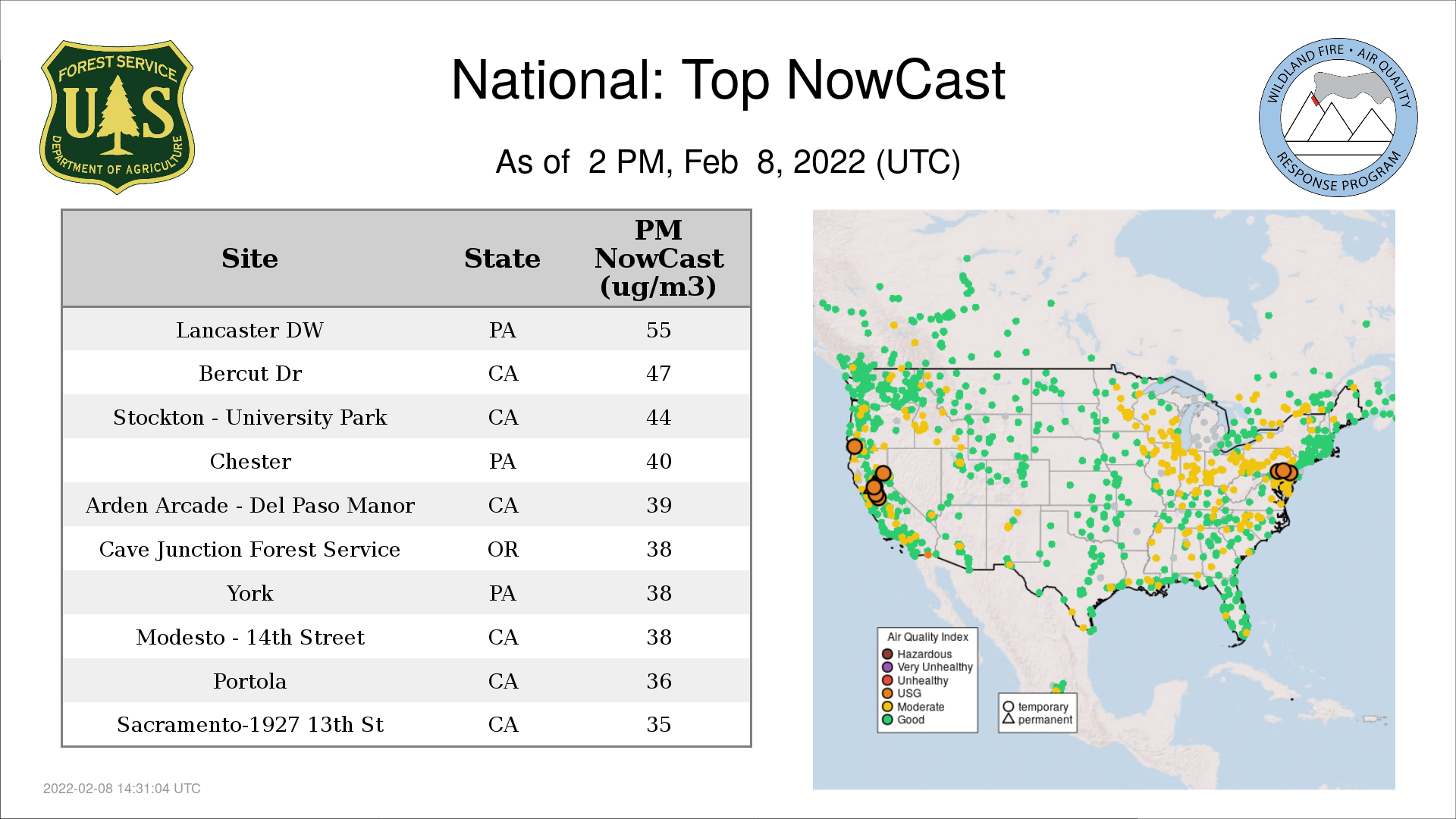The height and width of the screenshot is (819, 1456).
Task: Select the Lancaster DW table row
Action: [249, 330]
